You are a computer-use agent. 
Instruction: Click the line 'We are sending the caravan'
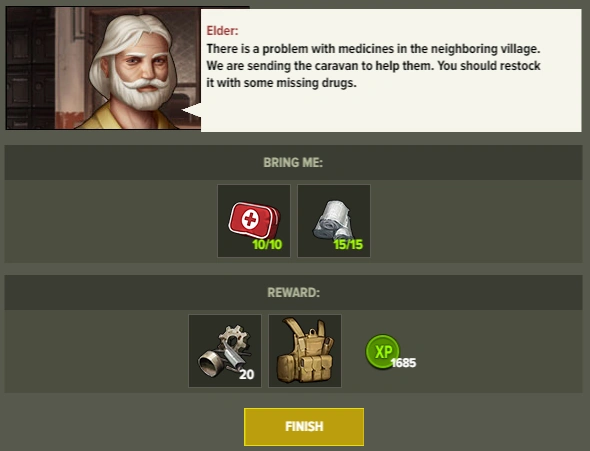[x=373, y=66]
